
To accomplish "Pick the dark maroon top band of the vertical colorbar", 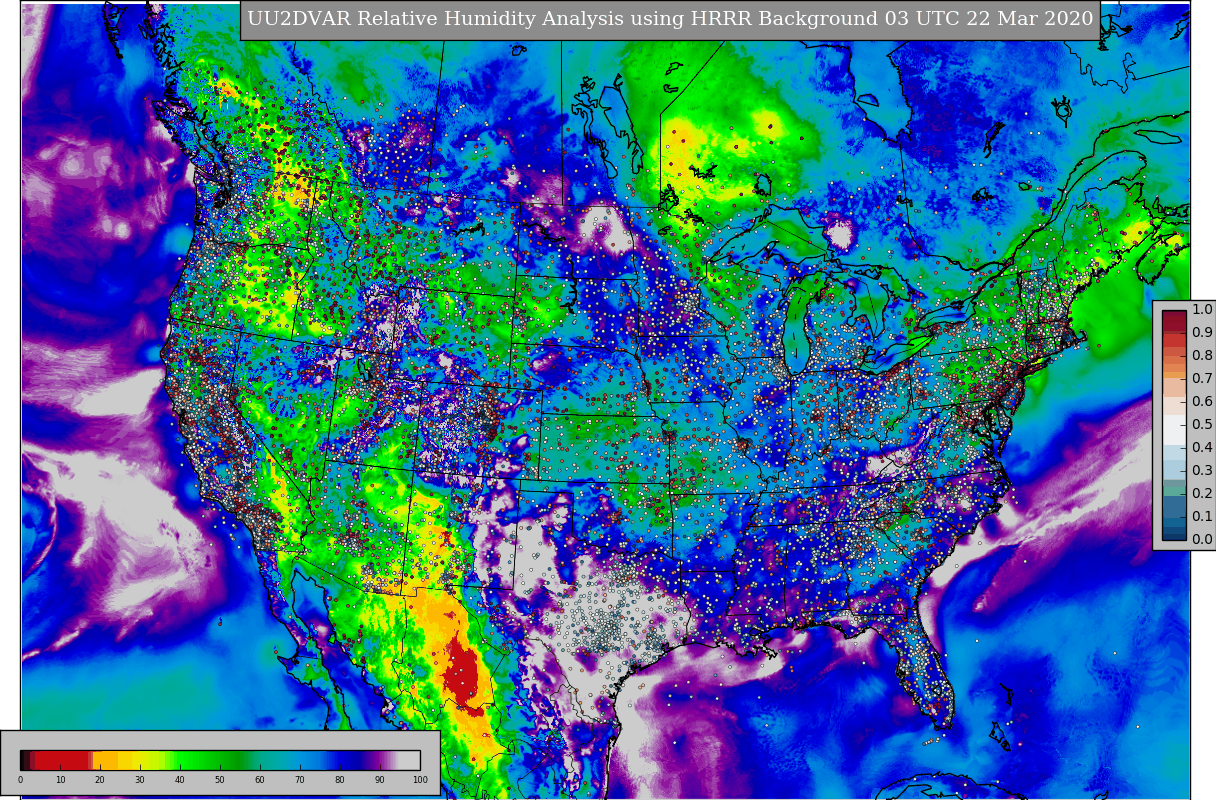I will click(1174, 321).
